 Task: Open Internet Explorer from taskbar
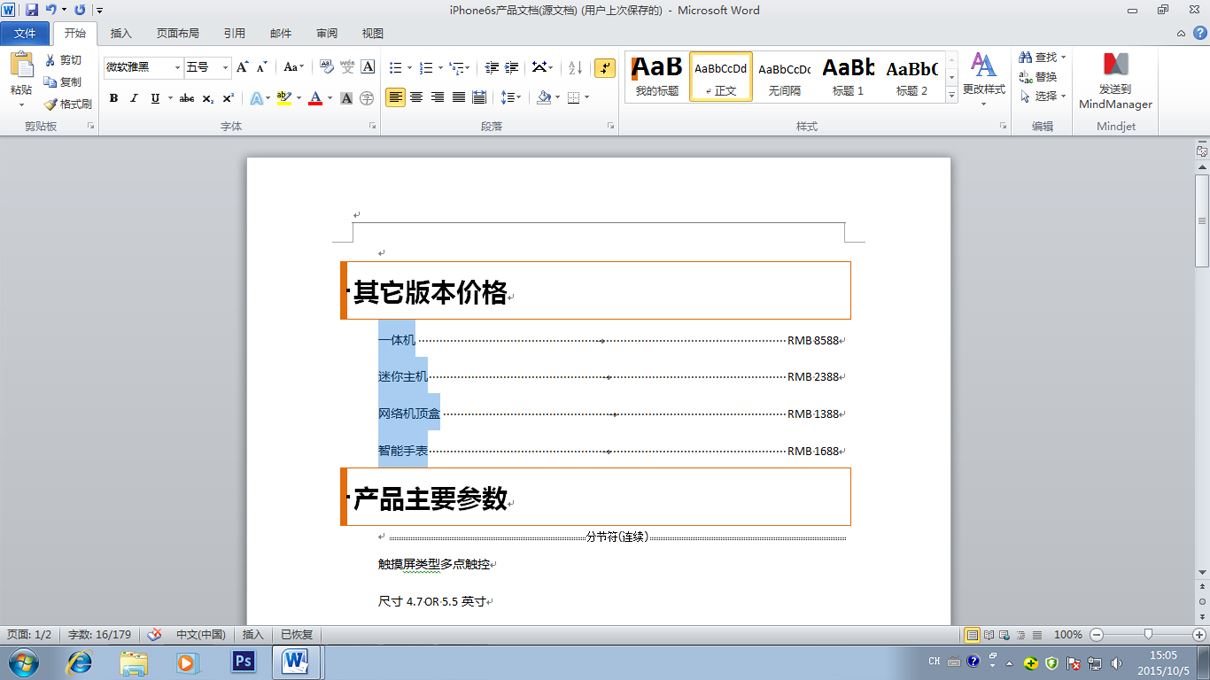click(79, 662)
